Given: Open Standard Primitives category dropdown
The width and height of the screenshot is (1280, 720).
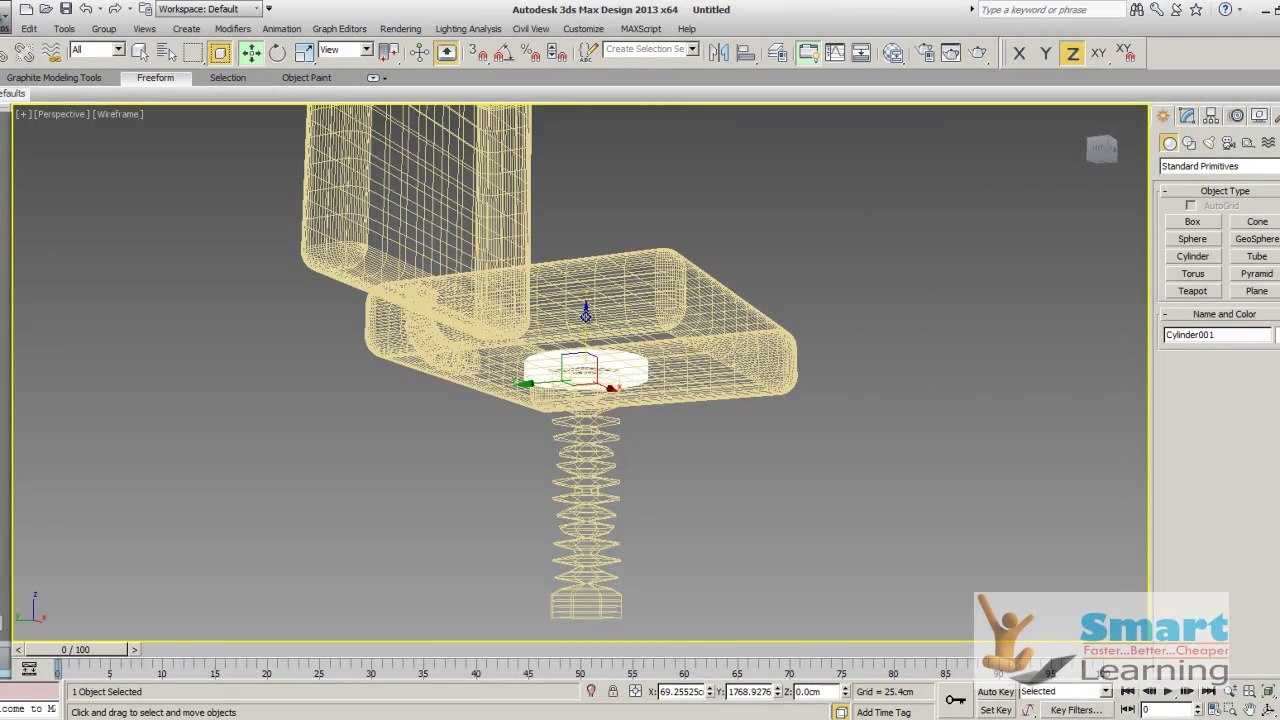Looking at the screenshot, I should [x=1220, y=166].
